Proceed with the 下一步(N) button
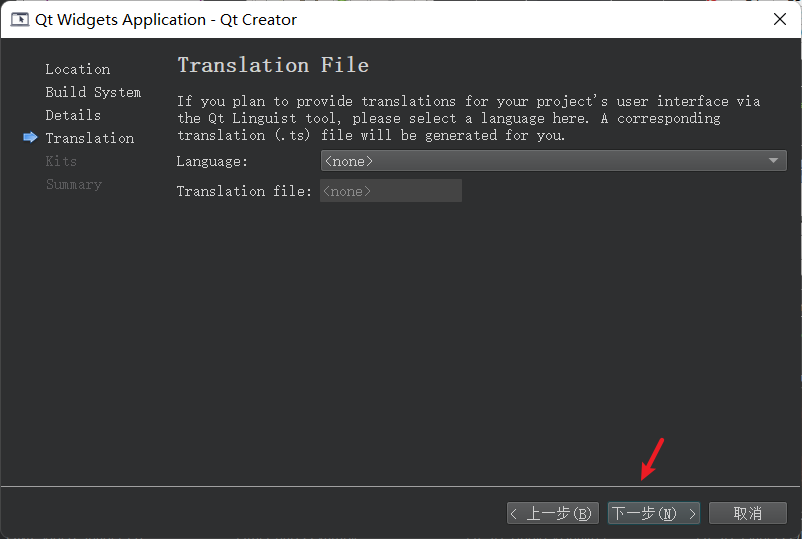This screenshot has width=802, height=539. coord(654,513)
